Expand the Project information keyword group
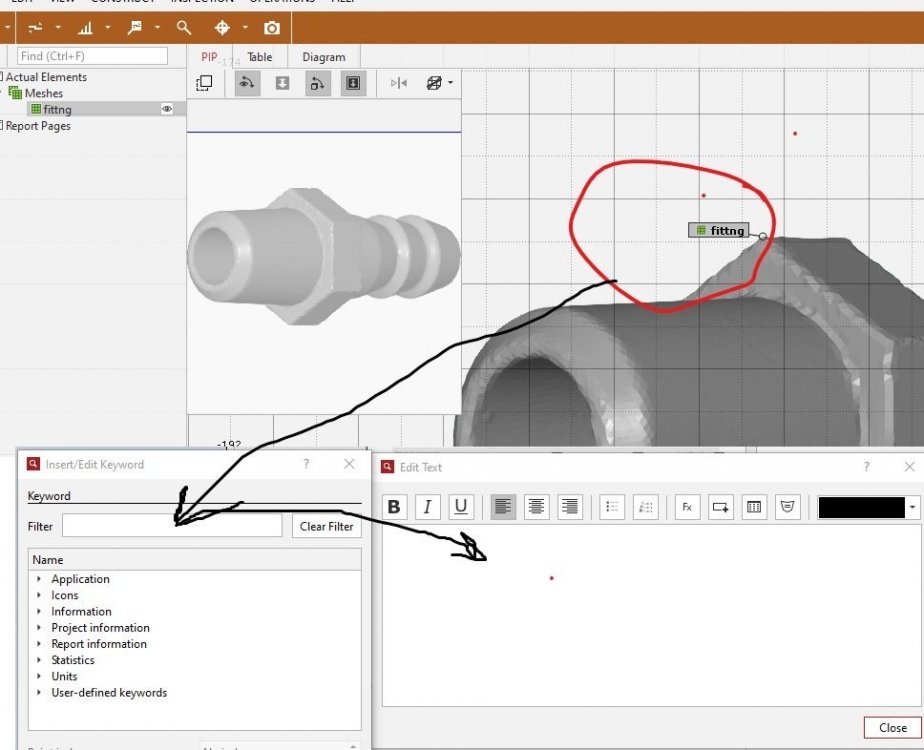The height and width of the screenshot is (750, 924). (x=39, y=628)
